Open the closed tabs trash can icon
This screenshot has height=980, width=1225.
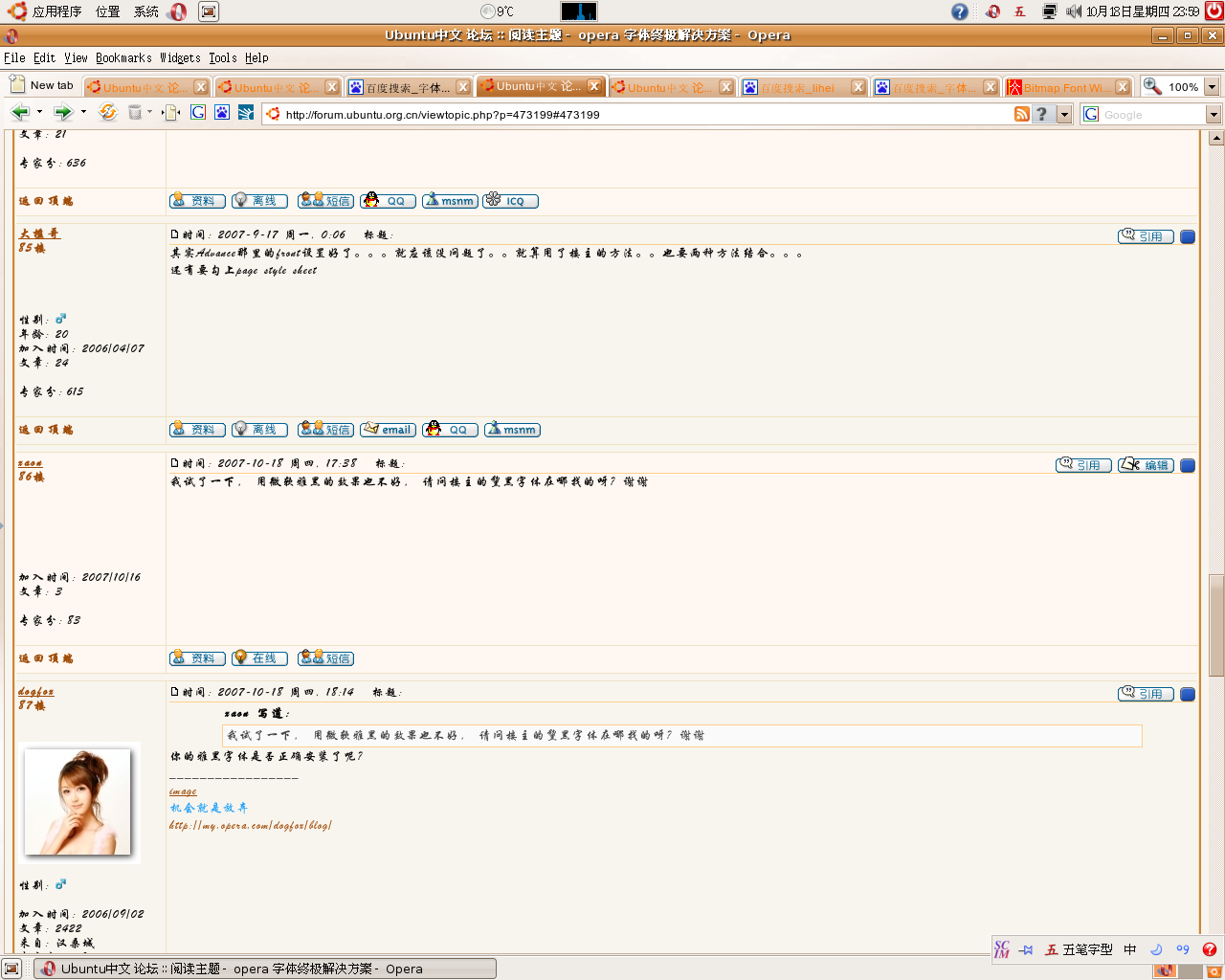[135, 113]
